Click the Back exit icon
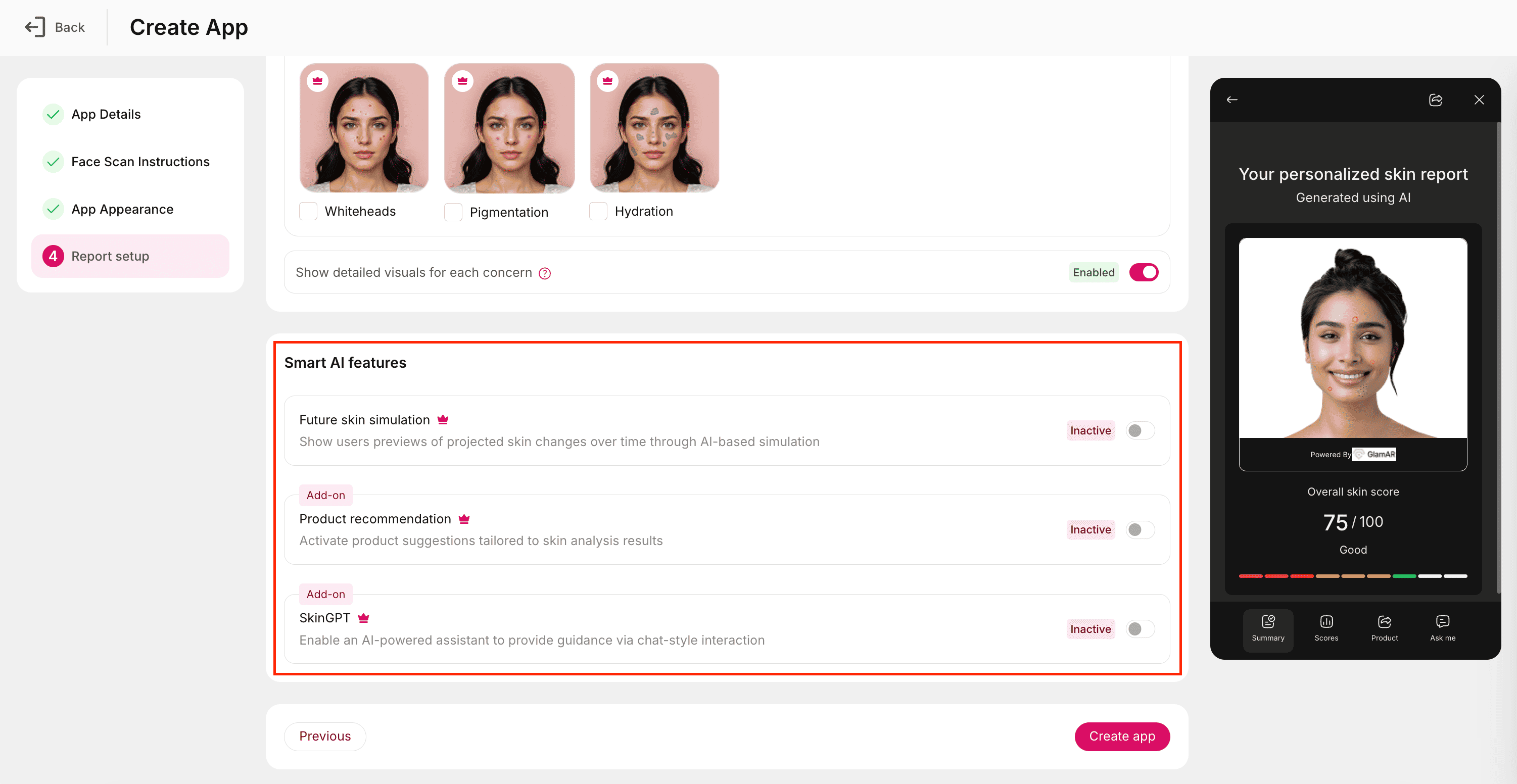 [x=35, y=27]
